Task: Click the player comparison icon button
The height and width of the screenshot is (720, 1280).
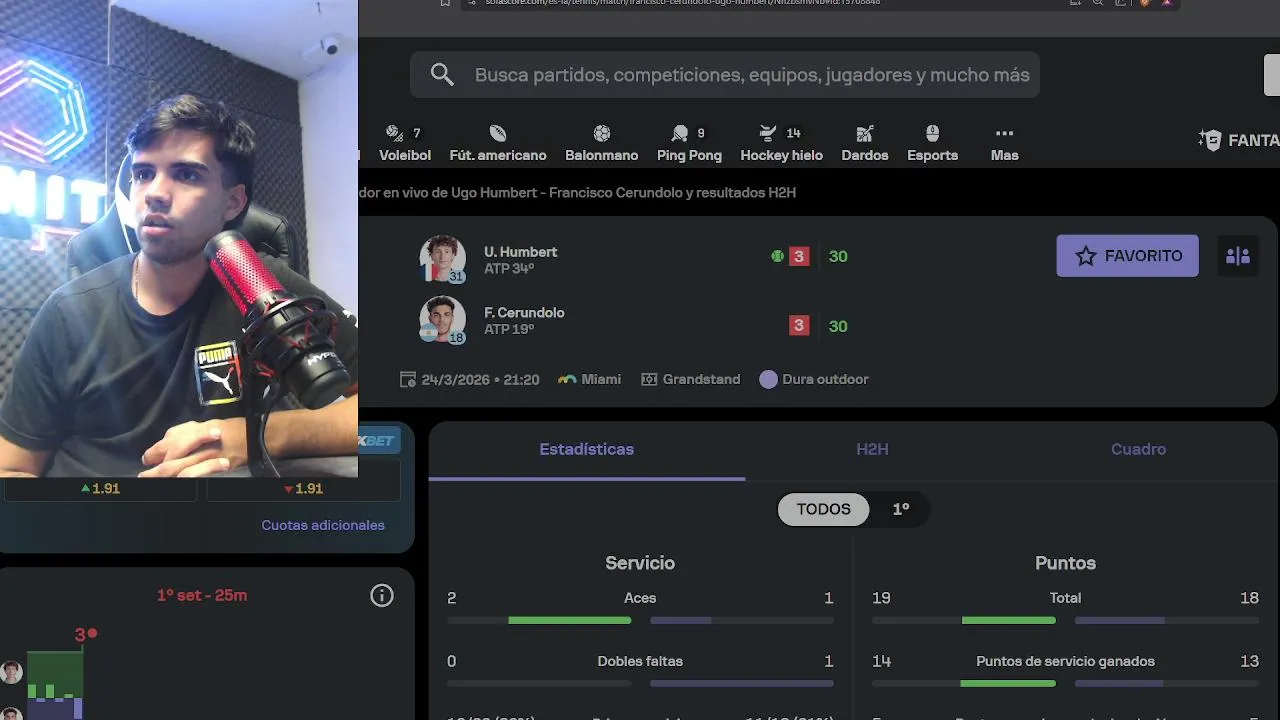Action: coord(1237,256)
